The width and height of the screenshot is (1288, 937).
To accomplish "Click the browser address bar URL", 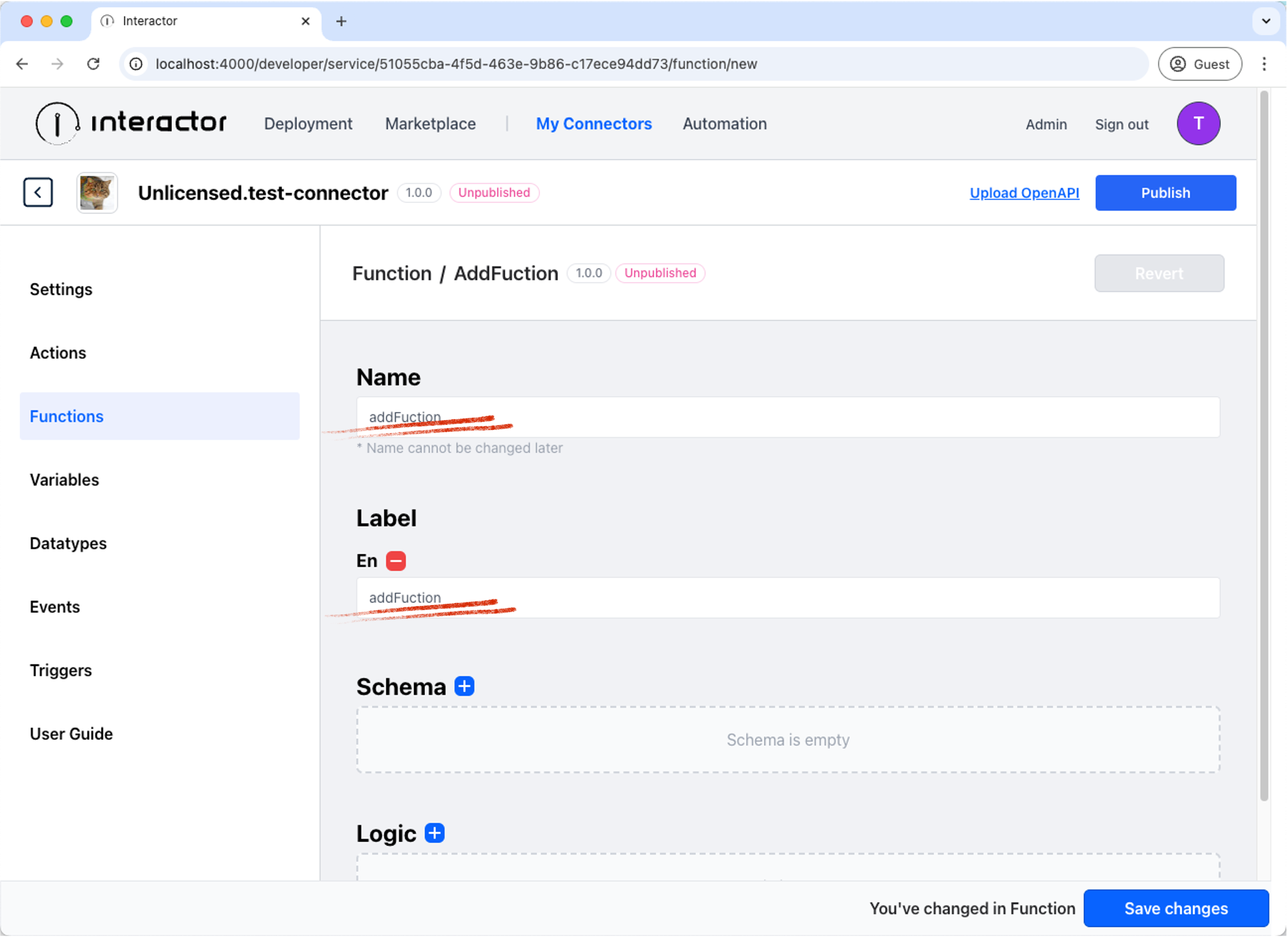I will pos(456,64).
